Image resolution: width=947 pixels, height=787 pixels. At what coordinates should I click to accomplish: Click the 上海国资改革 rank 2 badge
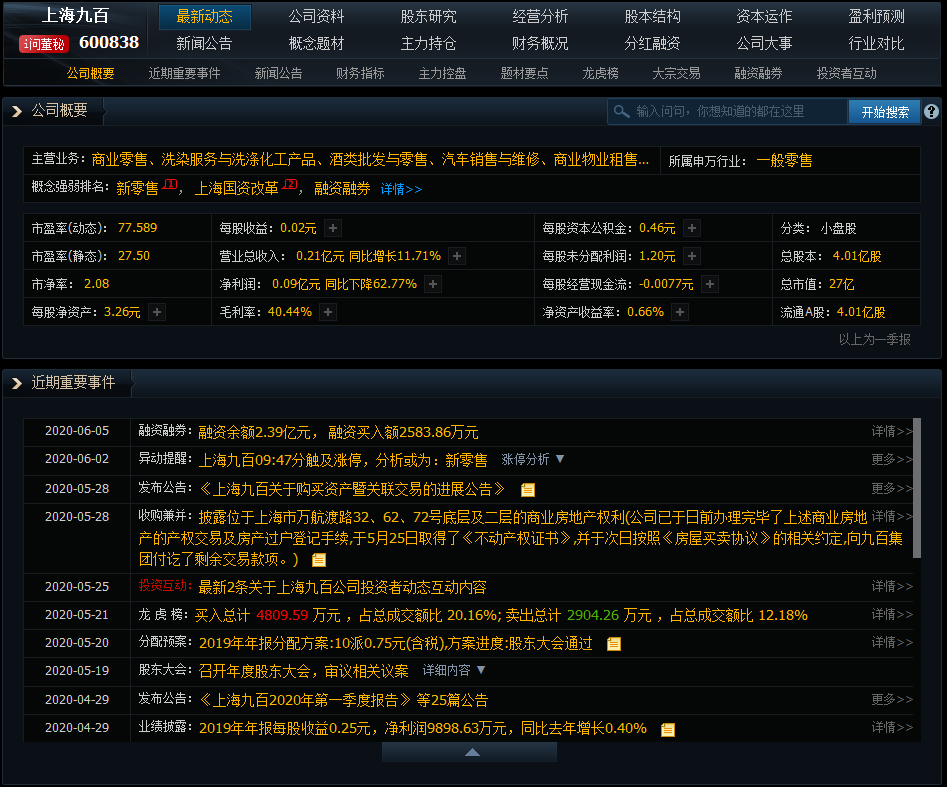(x=291, y=184)
